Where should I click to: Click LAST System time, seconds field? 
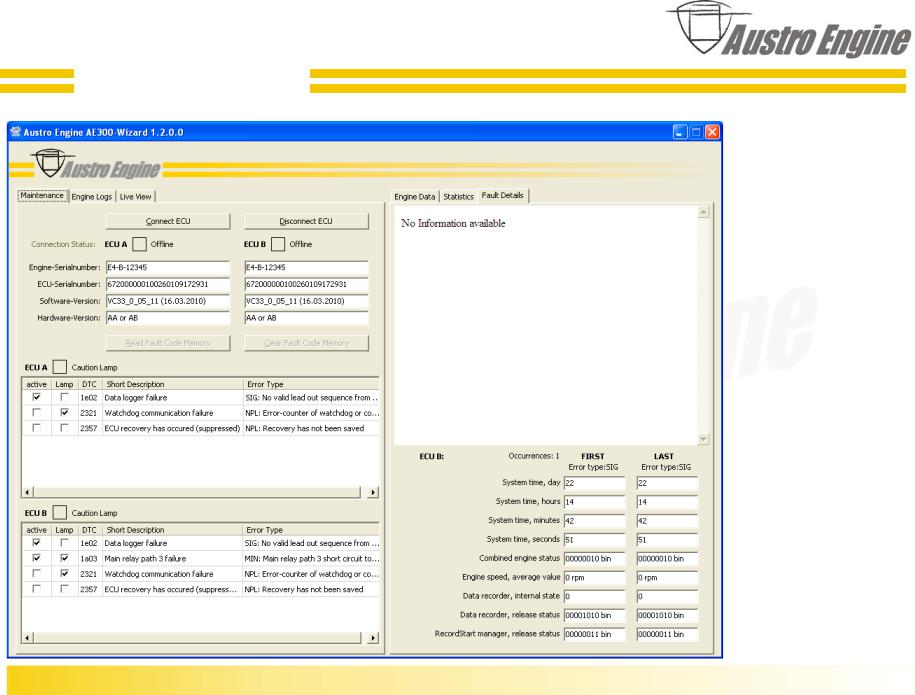point(667,540)
